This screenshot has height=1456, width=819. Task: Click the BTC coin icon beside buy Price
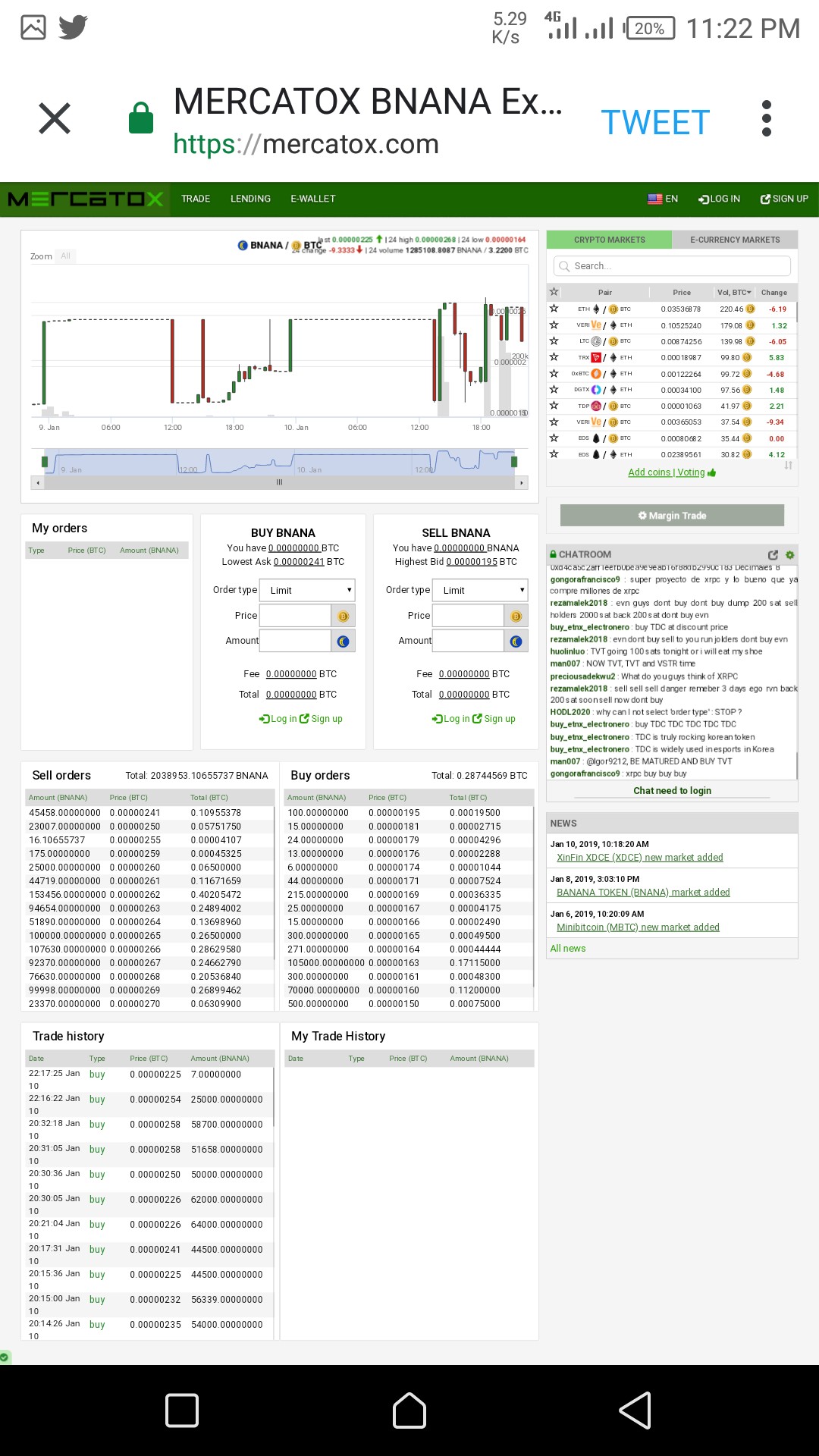pos(344,616)
